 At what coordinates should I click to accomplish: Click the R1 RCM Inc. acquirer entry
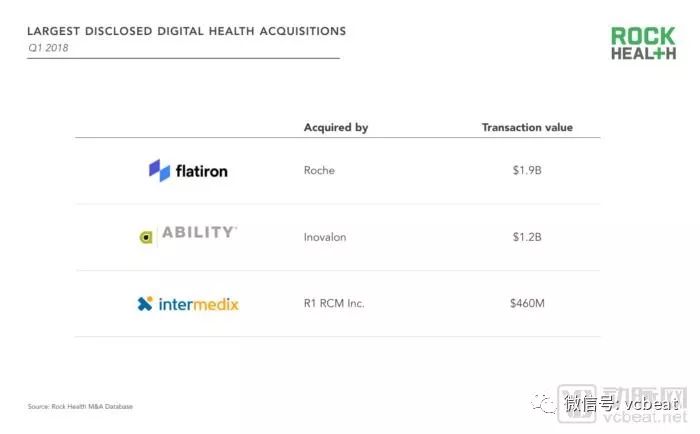(333, 303)
